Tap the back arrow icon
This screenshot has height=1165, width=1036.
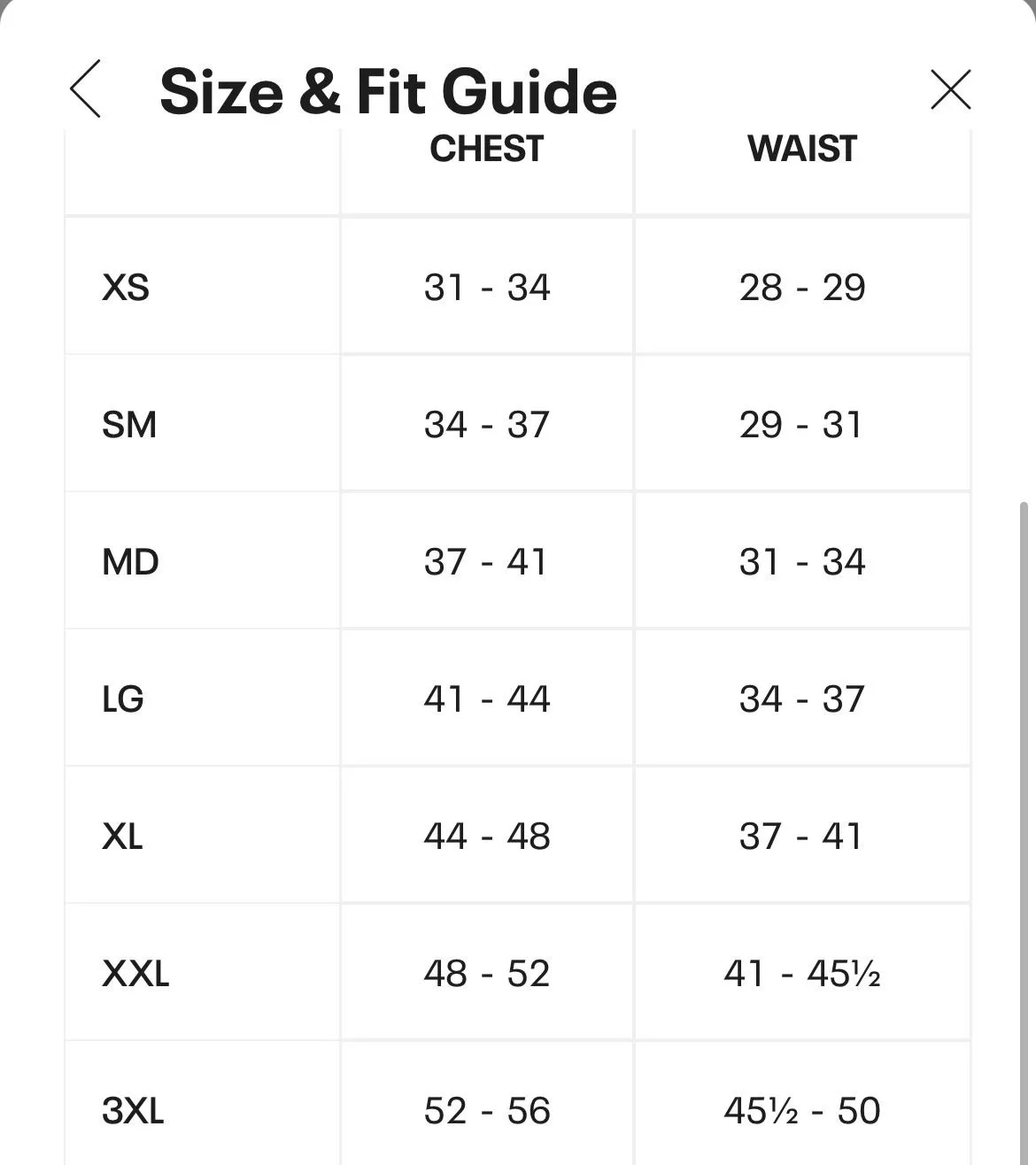85,89
